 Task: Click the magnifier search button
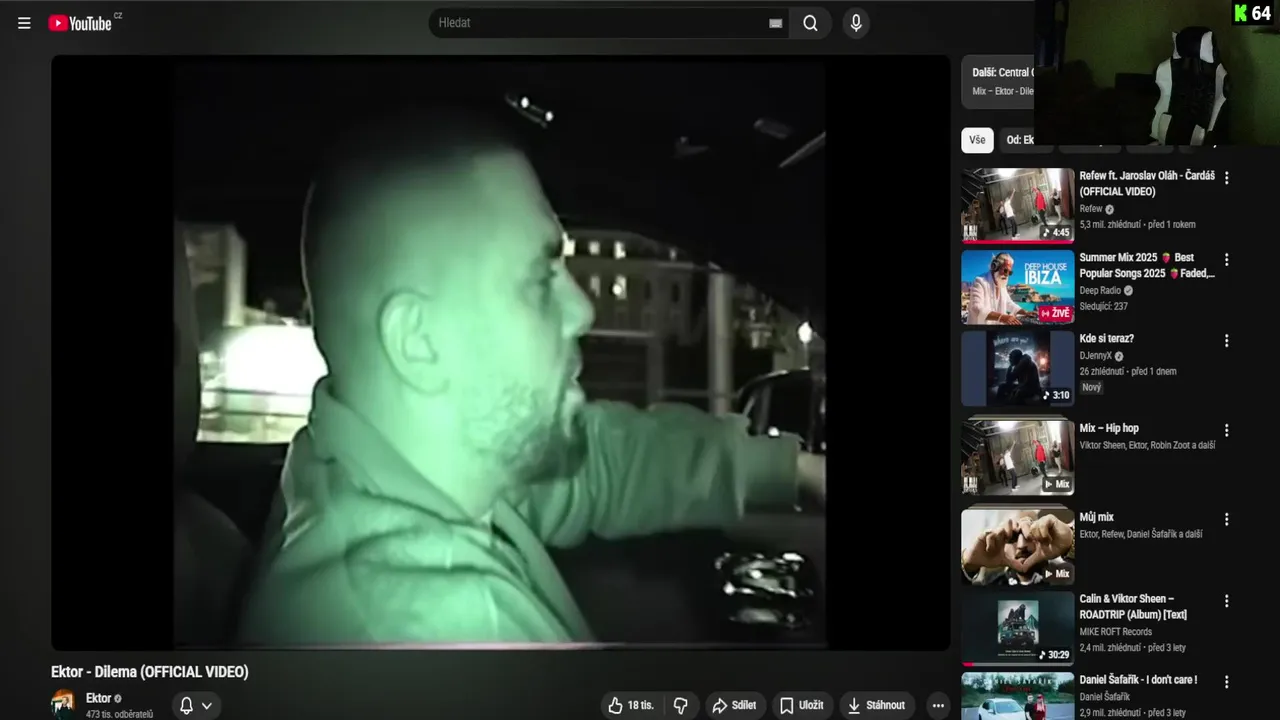[810, 23]
